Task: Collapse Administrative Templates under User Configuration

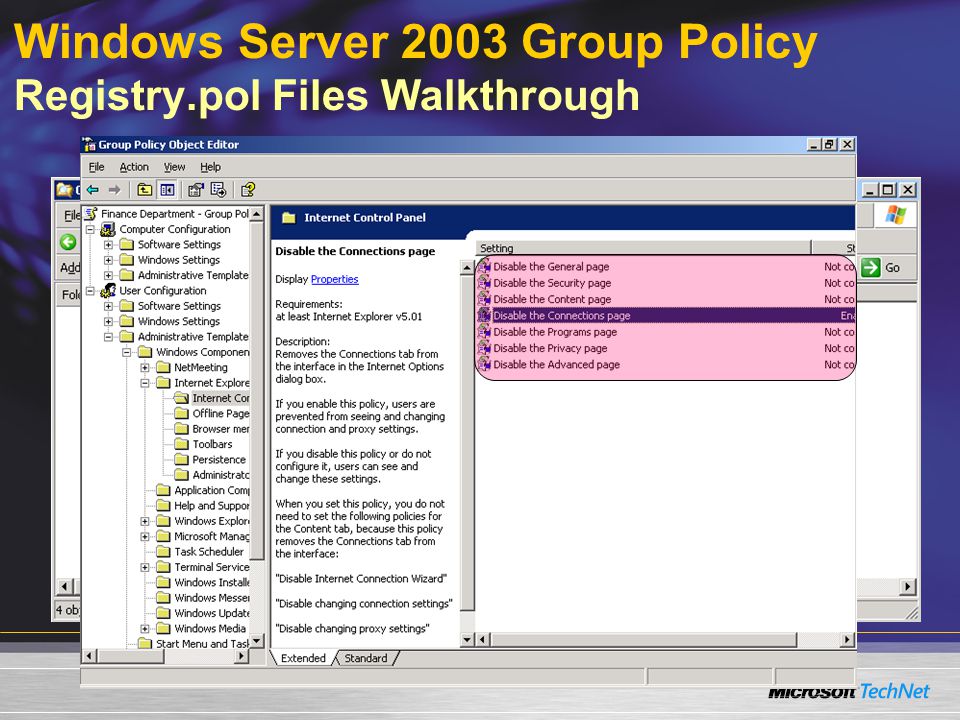Action: tap(108, 337)
